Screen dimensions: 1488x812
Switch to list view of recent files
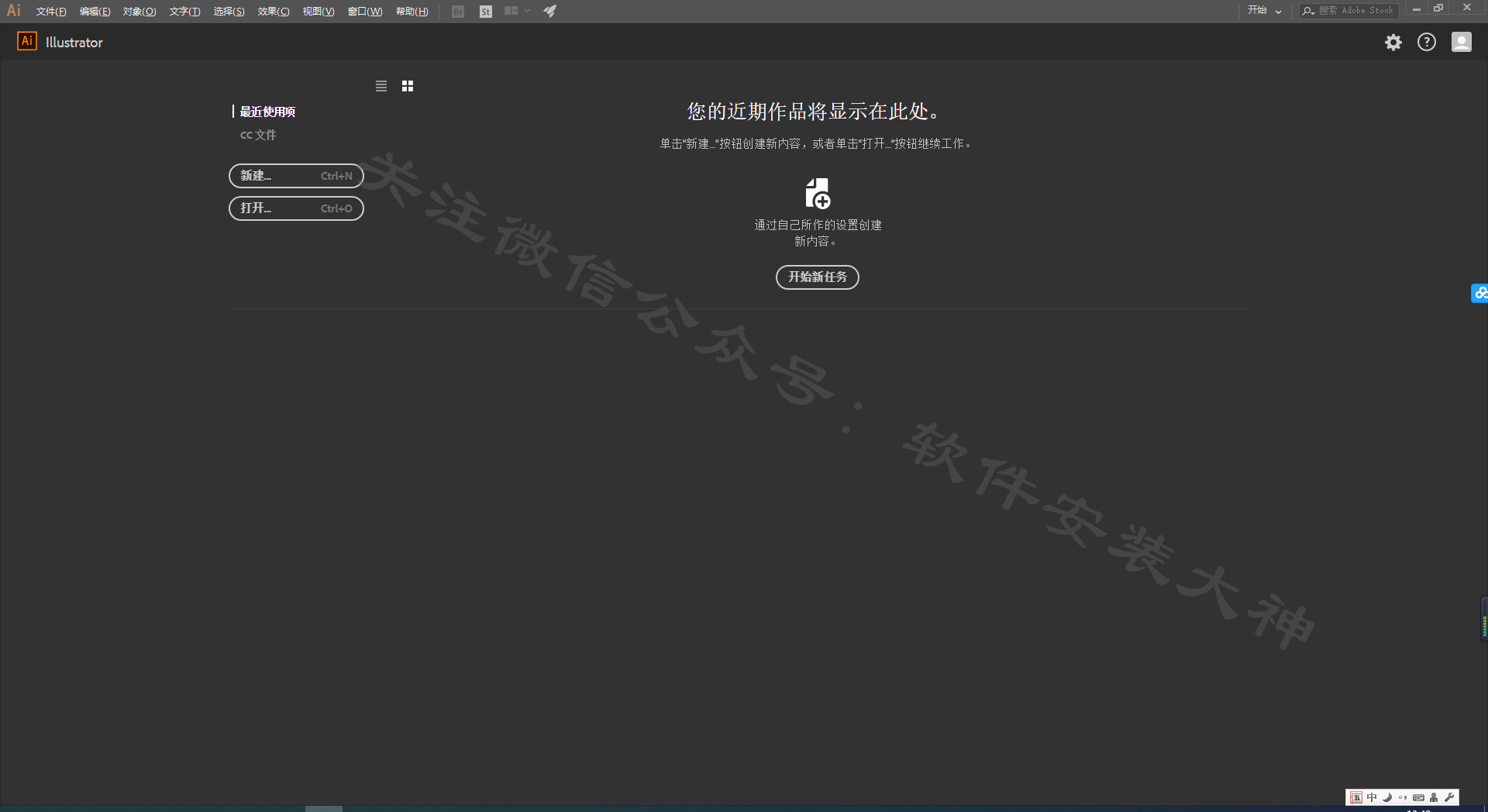(x=381, y=86)
